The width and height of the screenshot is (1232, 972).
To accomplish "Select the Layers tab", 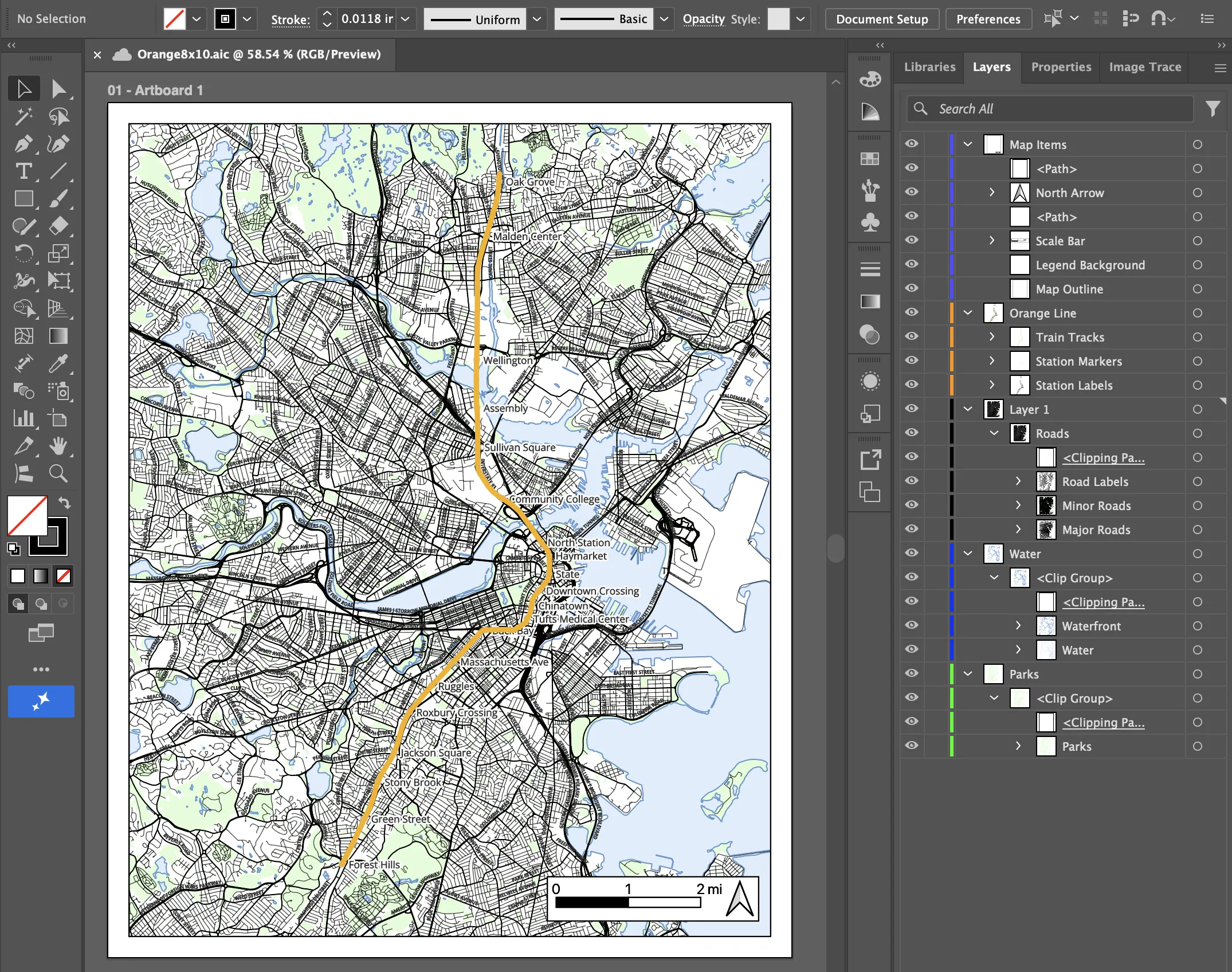I will pos(991,67).
